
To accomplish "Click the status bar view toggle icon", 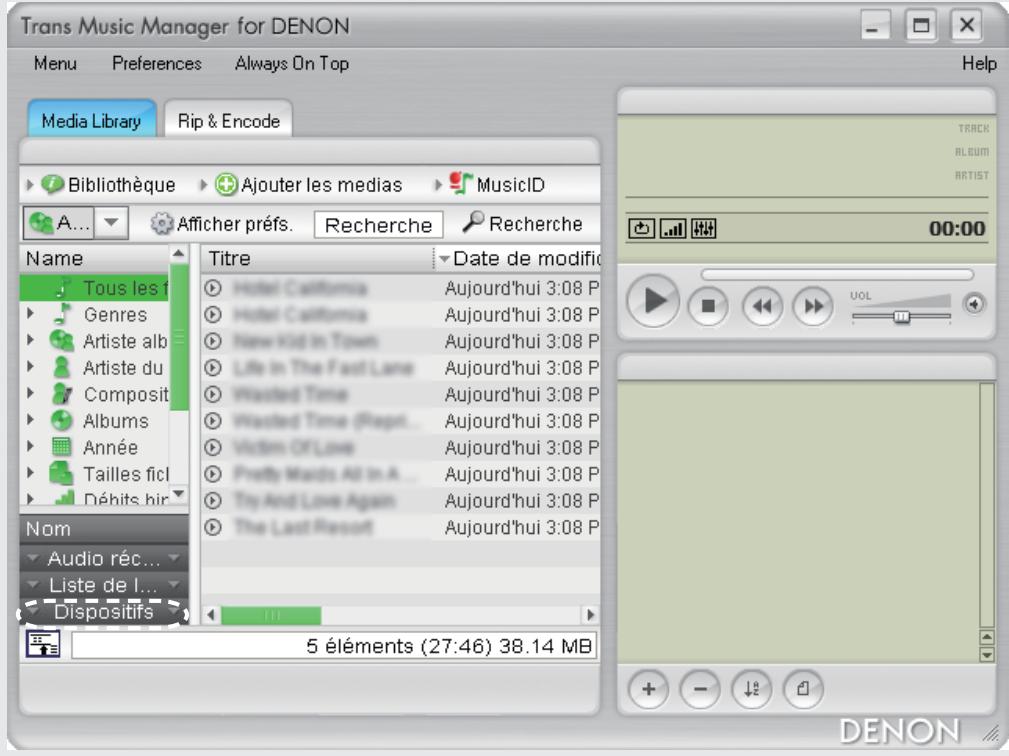I will point(43,644).
